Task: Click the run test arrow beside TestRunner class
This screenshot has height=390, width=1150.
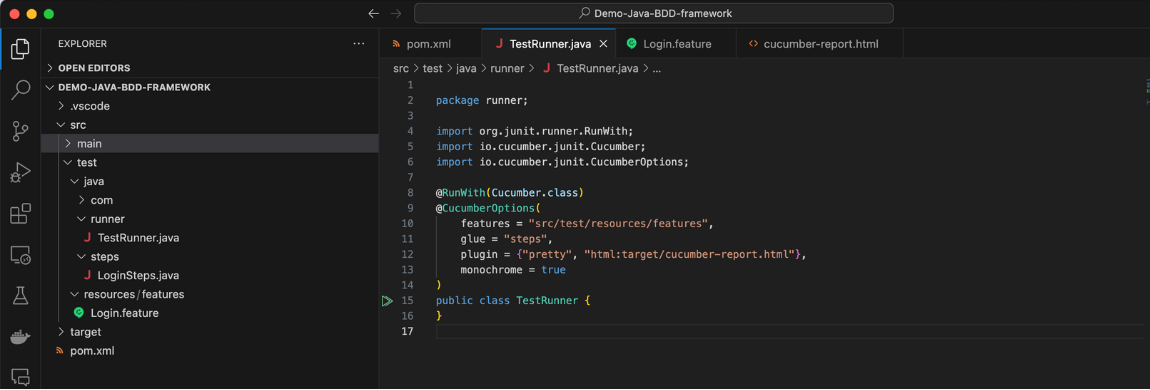Action: pyautogui.click(x=387, y=301)
